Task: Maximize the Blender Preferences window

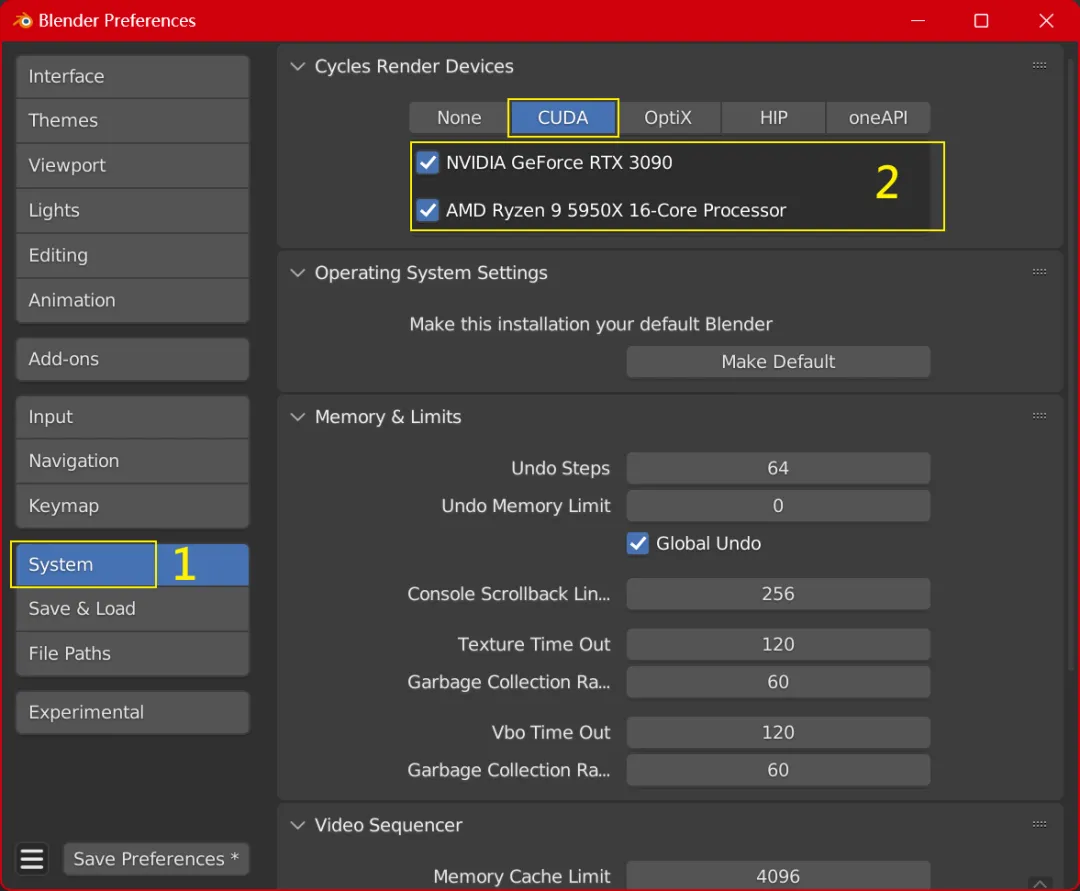Action: [x=981, y=21]
